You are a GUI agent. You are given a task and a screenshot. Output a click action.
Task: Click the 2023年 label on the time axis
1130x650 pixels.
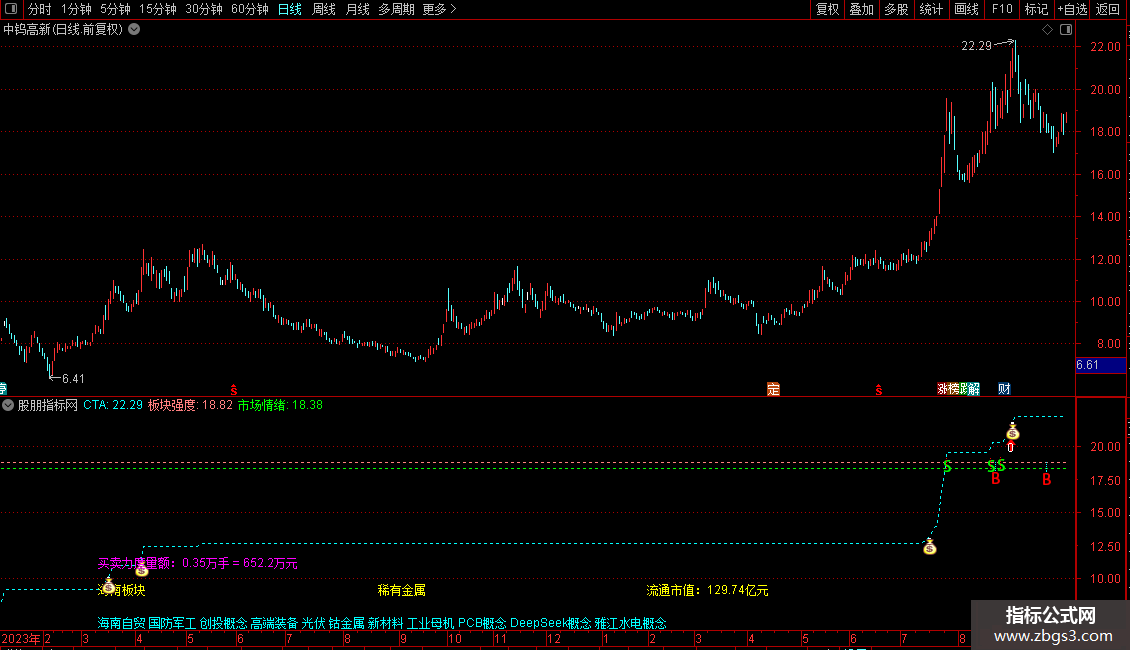21,638
